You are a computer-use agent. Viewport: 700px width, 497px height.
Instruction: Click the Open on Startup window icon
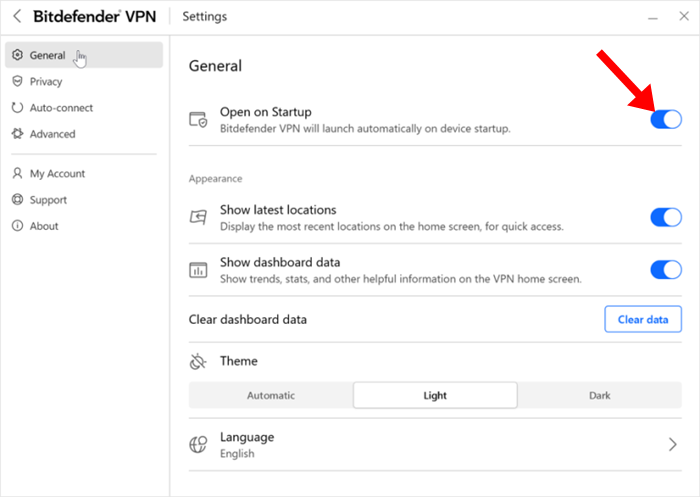(x=198, y=120)
